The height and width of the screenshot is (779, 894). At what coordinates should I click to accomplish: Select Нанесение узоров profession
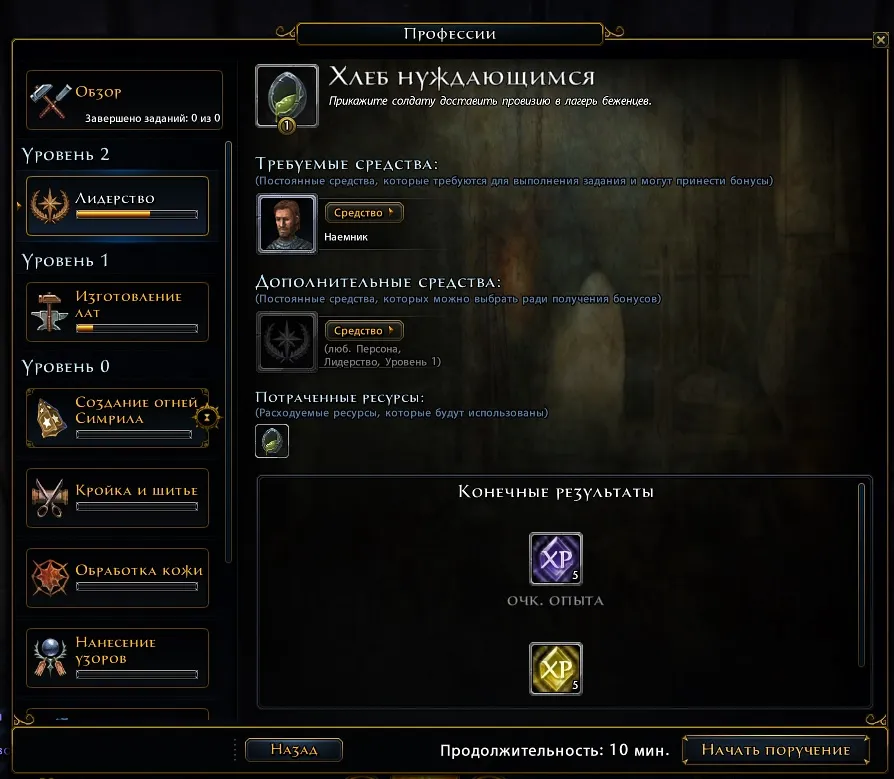point(117,658)
